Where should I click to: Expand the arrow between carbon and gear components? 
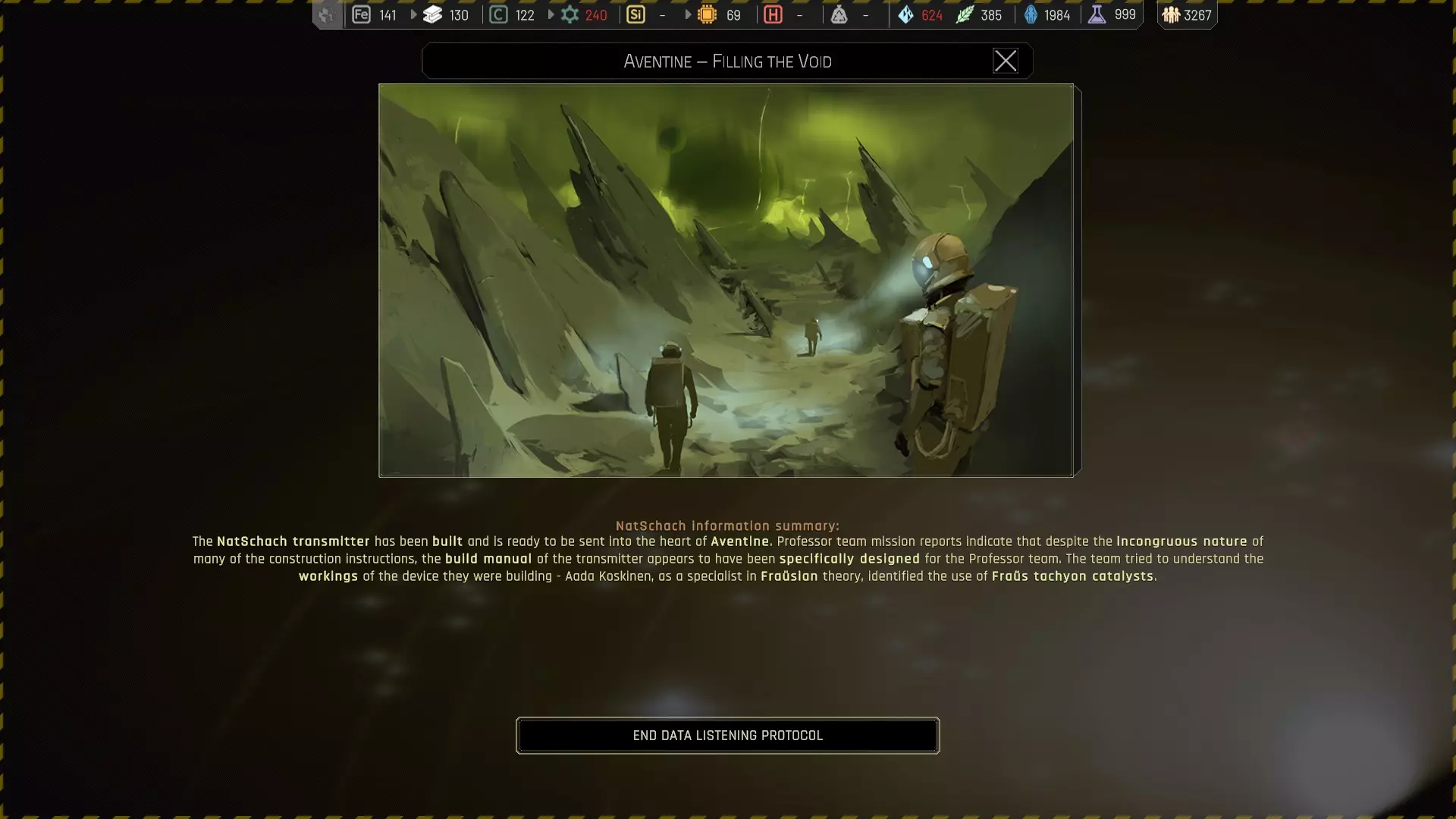pyautogui.click(x=551, y=14)
